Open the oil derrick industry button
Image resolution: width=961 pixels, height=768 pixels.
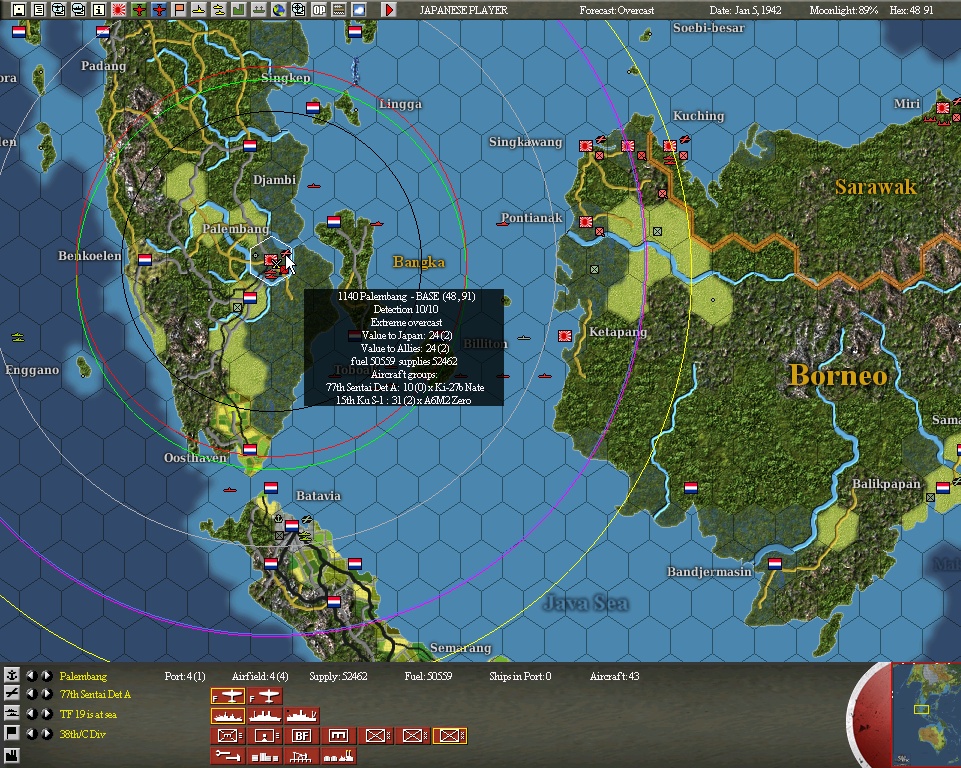(302, 756)
